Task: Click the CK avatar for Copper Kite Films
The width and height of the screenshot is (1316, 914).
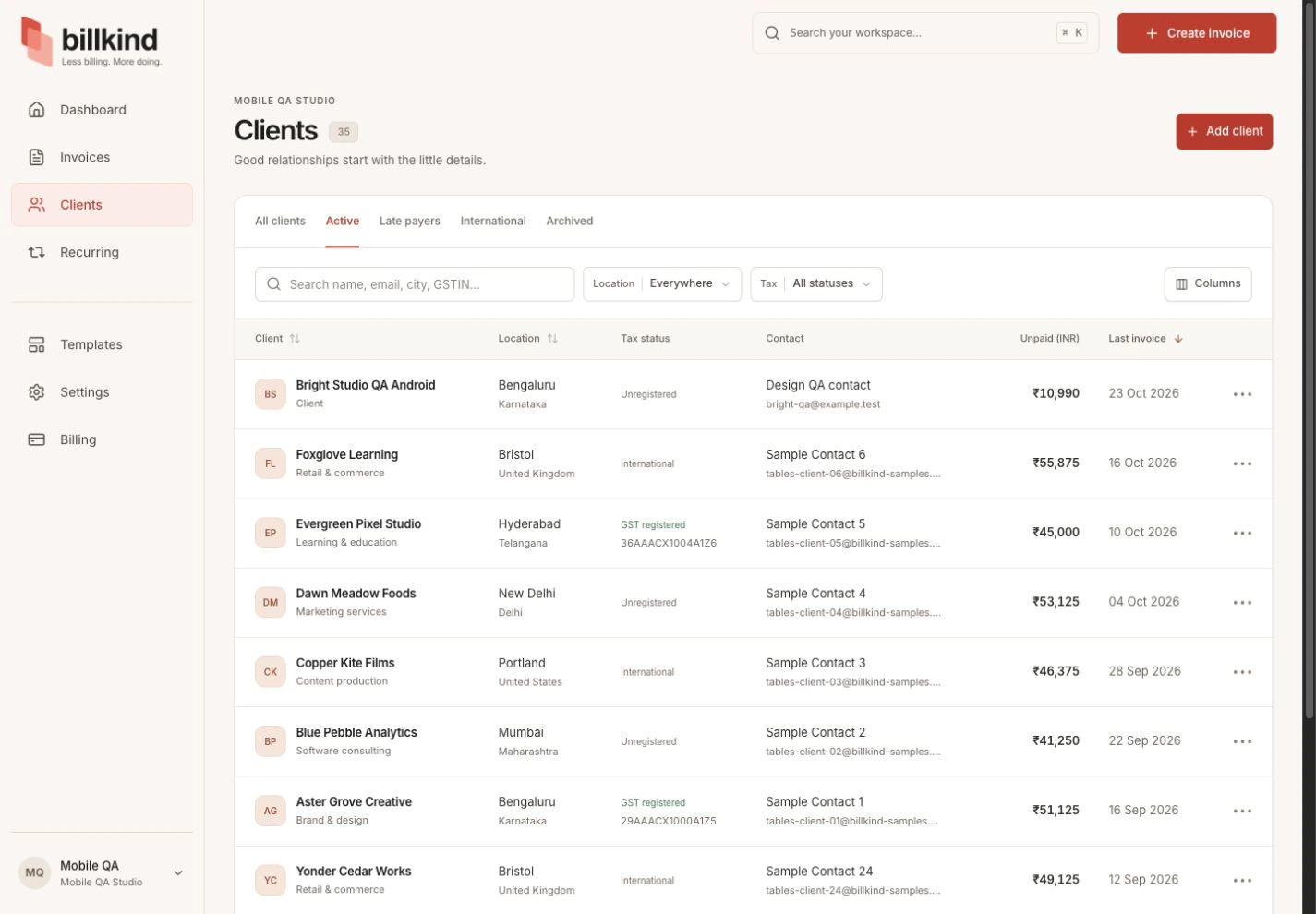Action: (x=271, y=672)
